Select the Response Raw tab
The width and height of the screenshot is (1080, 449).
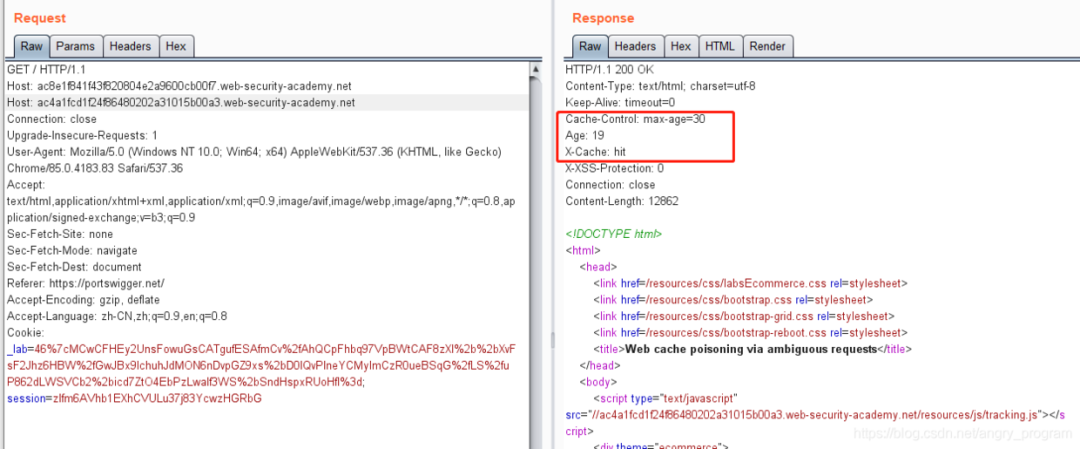pyautogui.click(x=590, y=46)
